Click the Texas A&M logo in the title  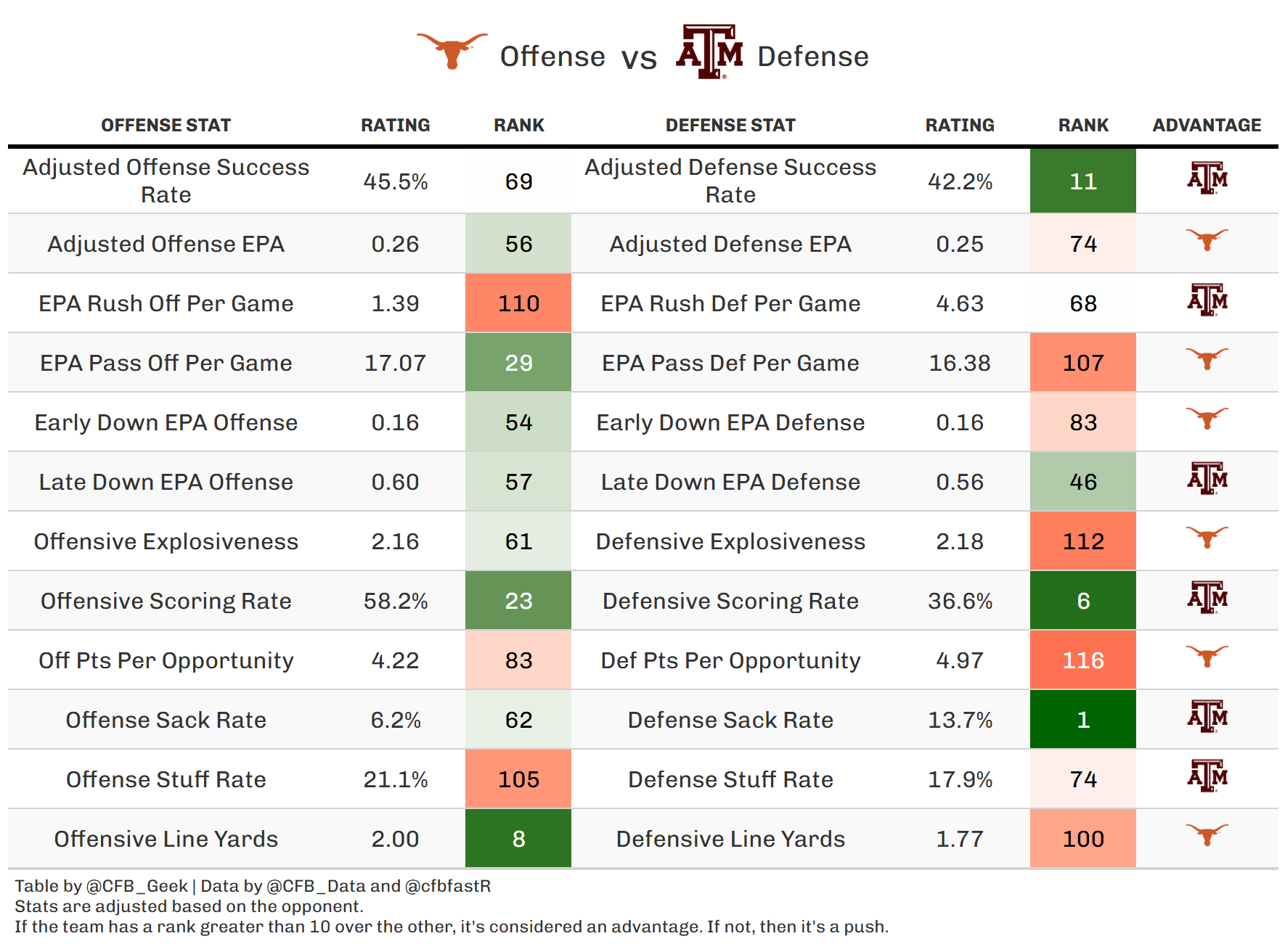coord(709,52)
